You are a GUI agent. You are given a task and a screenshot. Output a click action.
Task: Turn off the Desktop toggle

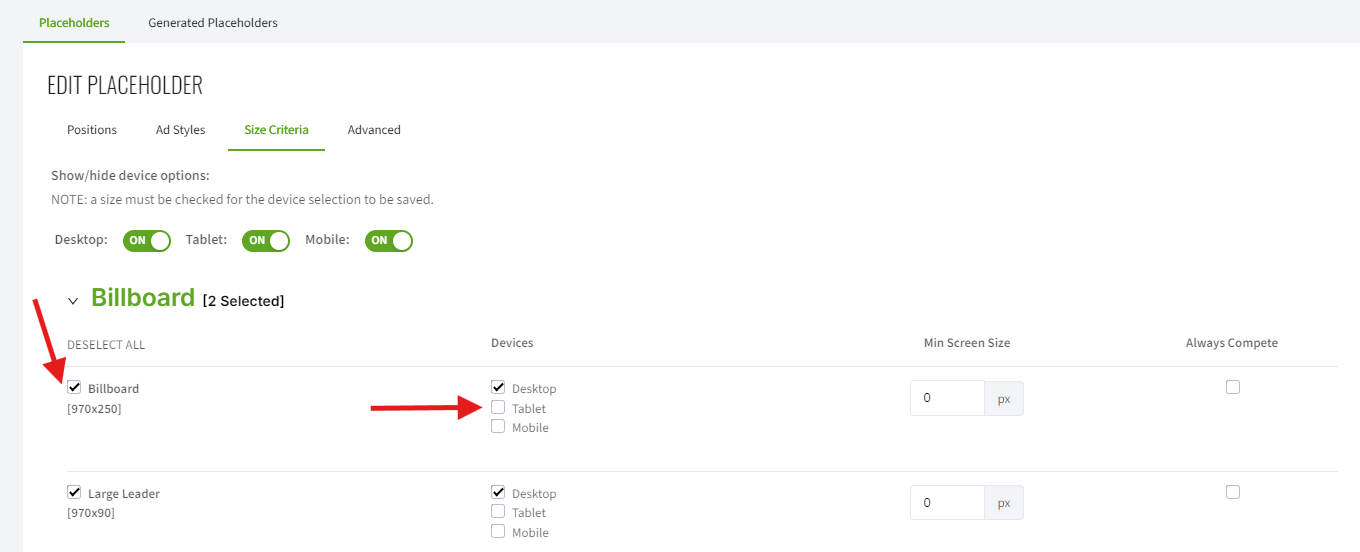146,241
